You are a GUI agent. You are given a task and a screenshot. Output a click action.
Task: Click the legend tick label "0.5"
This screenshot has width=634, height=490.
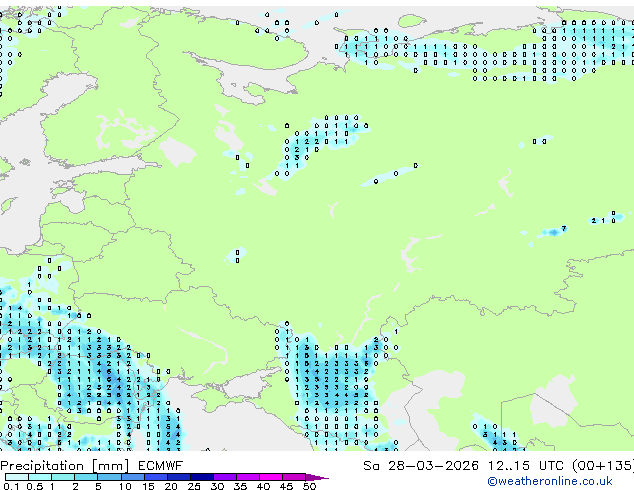[35, 486]
